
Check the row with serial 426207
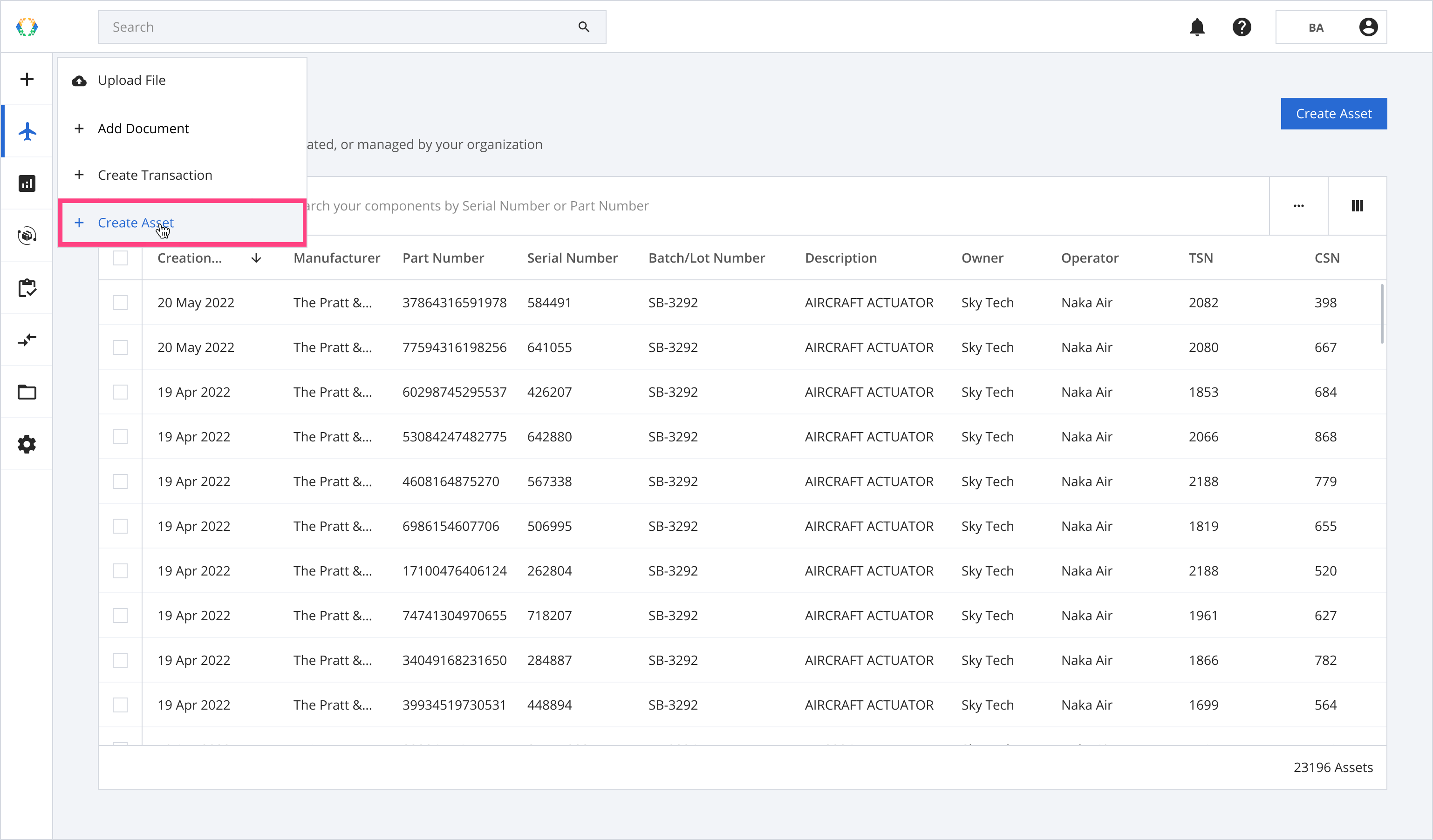click(x=120, y=392)
